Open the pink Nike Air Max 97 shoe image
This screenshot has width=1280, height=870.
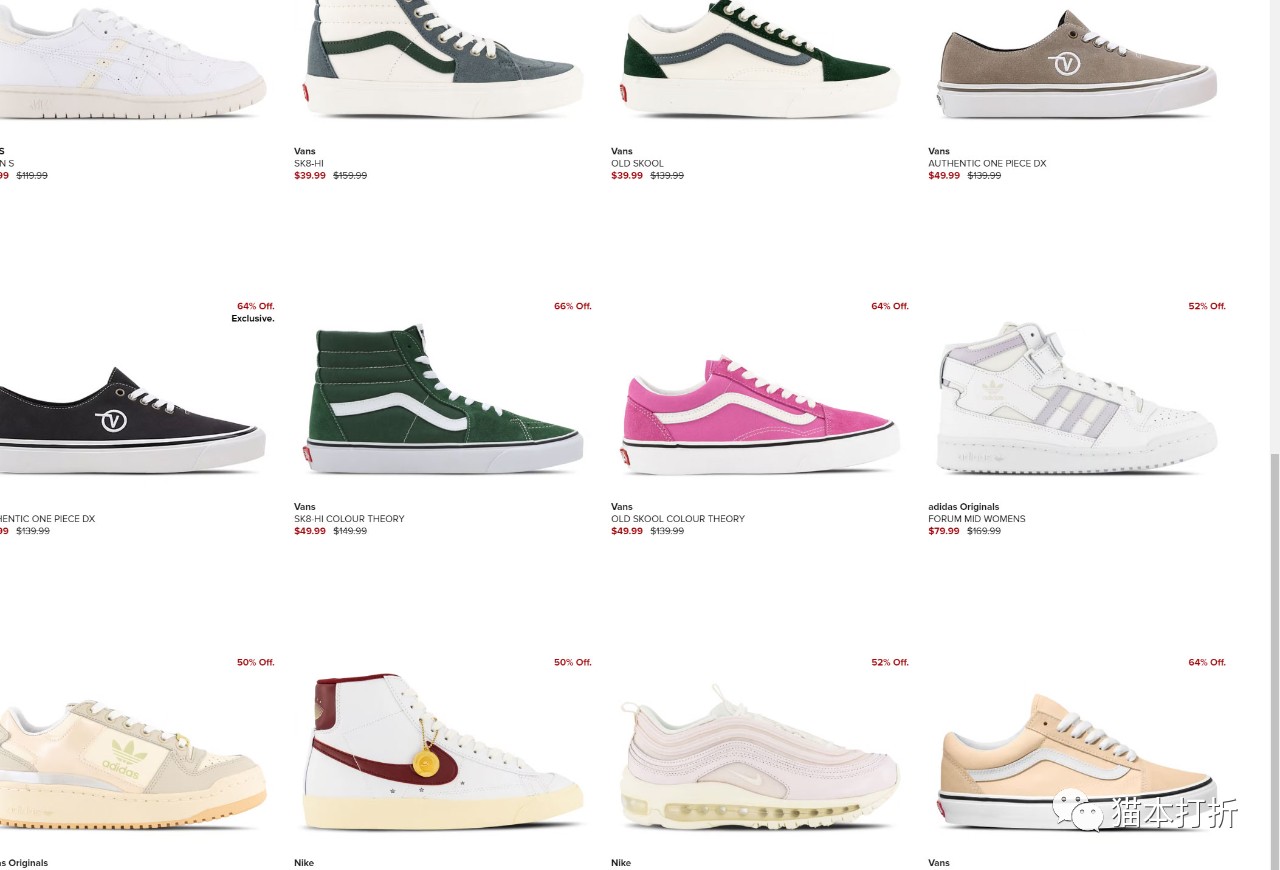pos(760,757)
